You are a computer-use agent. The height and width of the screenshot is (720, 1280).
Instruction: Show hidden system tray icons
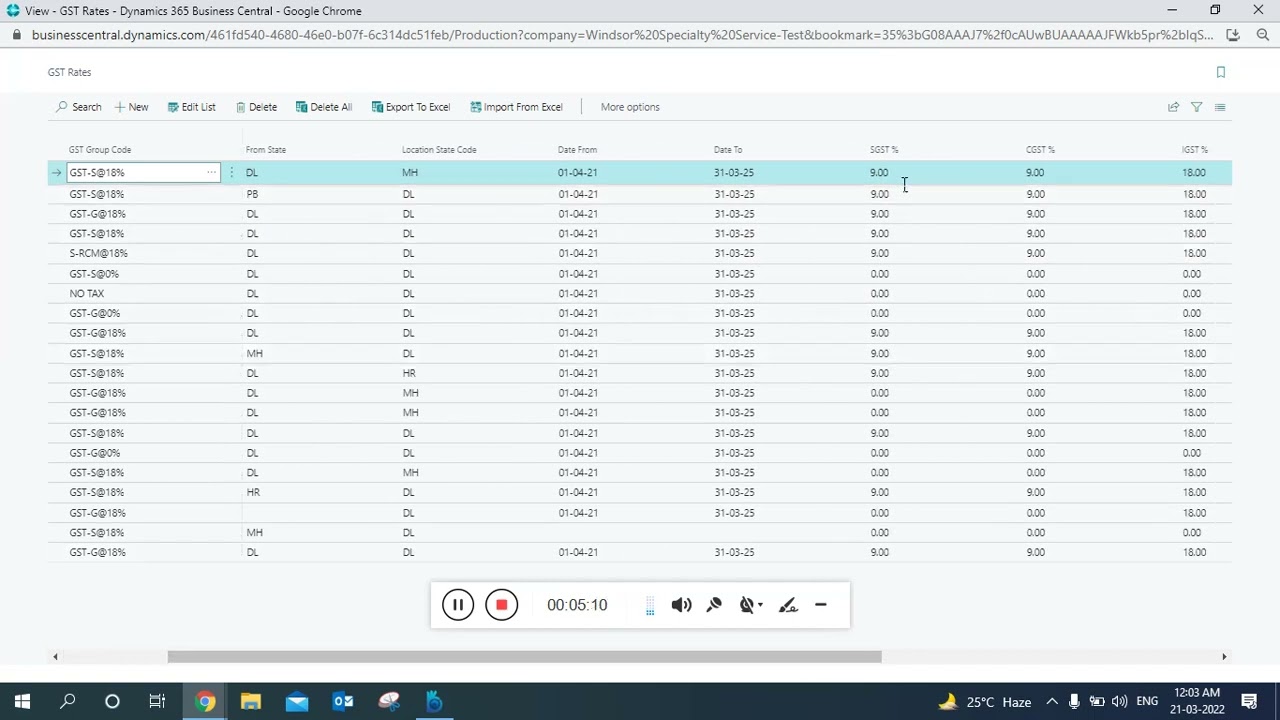click(x=1052, y=701)
